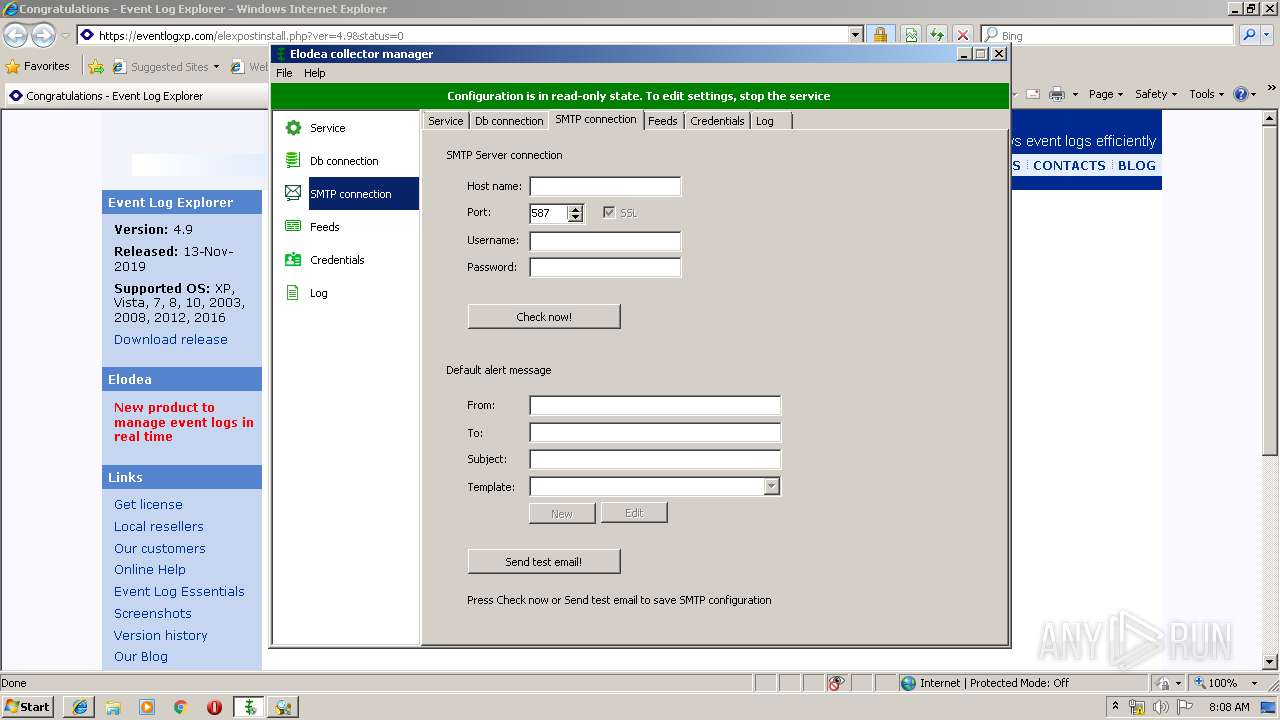Viewport: 1280px width, 720px height.
Task: Click the Internet Explorer back arrow
Action: click(16, 35)
